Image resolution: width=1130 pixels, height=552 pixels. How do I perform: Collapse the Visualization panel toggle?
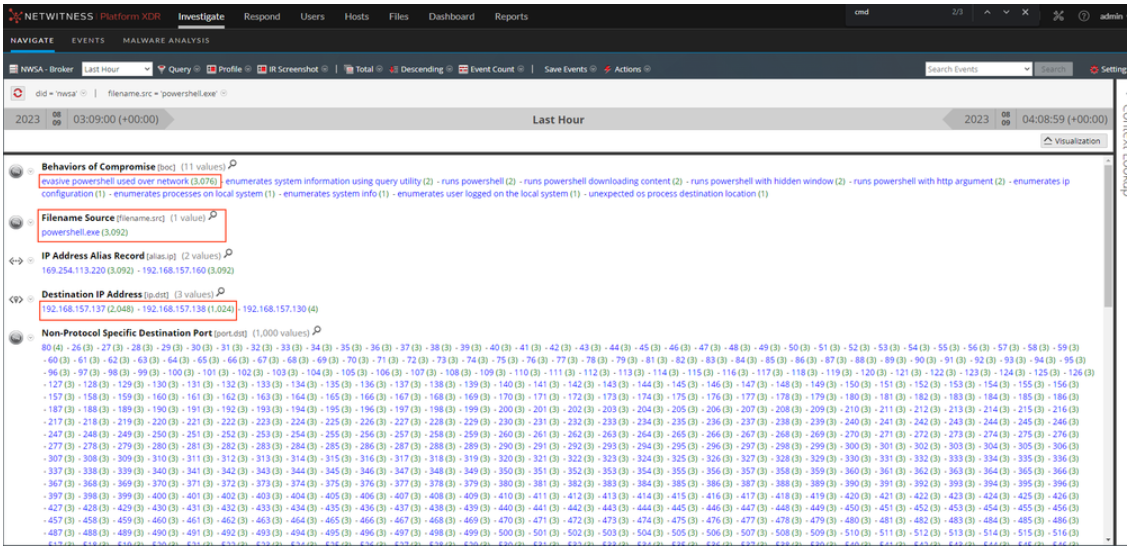pos(1073,141)
